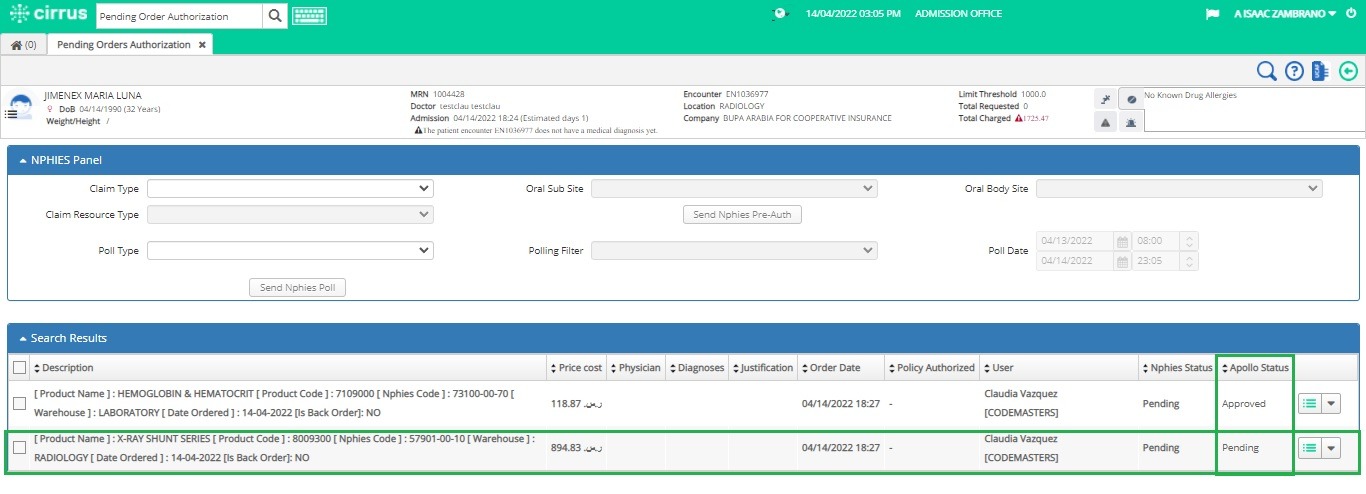Open the Claim Resource Type dropdown
This screenshot has width=1366, height=494.
pos(290,214)
